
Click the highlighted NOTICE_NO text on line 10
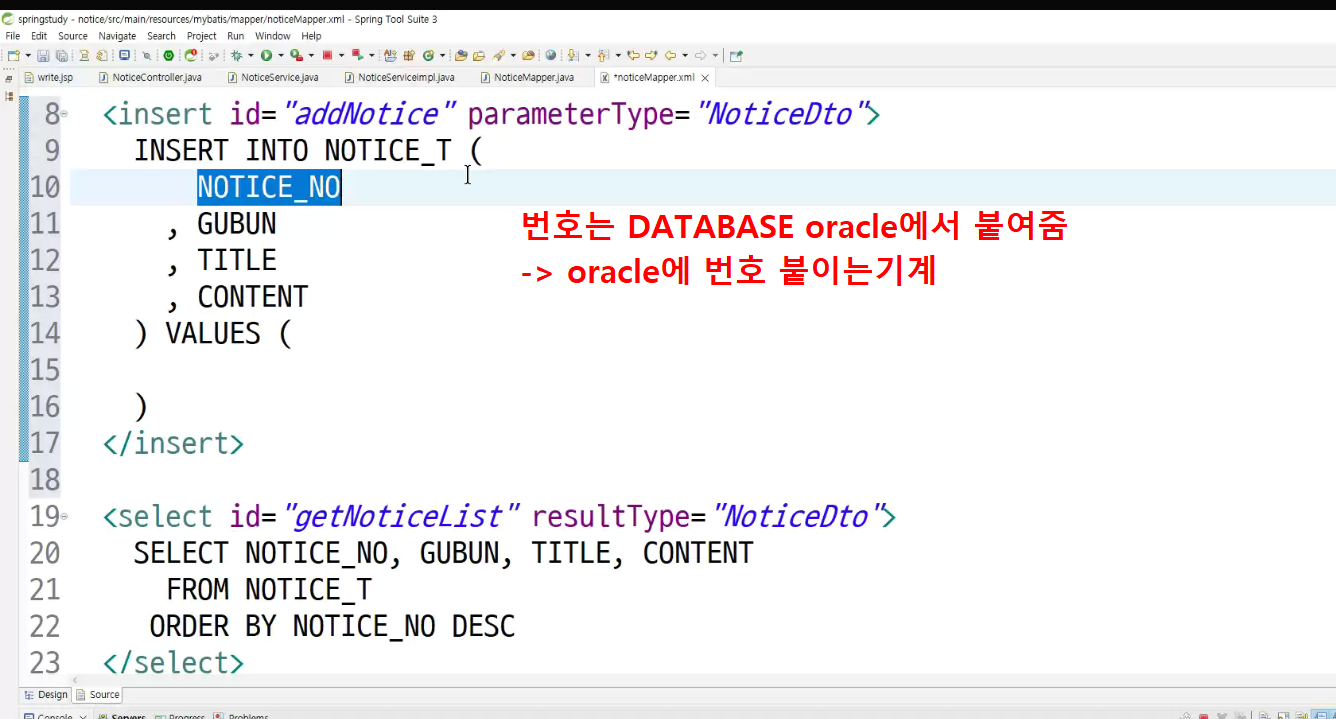tap(269, 187)
